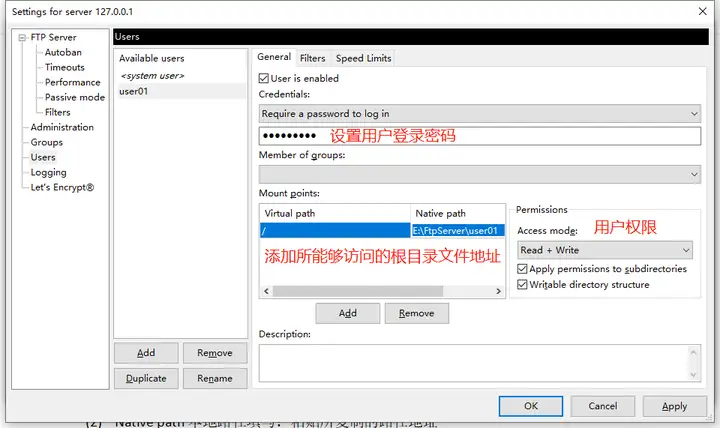Switch to the Filters tab
Image resolution: width=720 pixels, height=428 pixels.
pos(312,58)
